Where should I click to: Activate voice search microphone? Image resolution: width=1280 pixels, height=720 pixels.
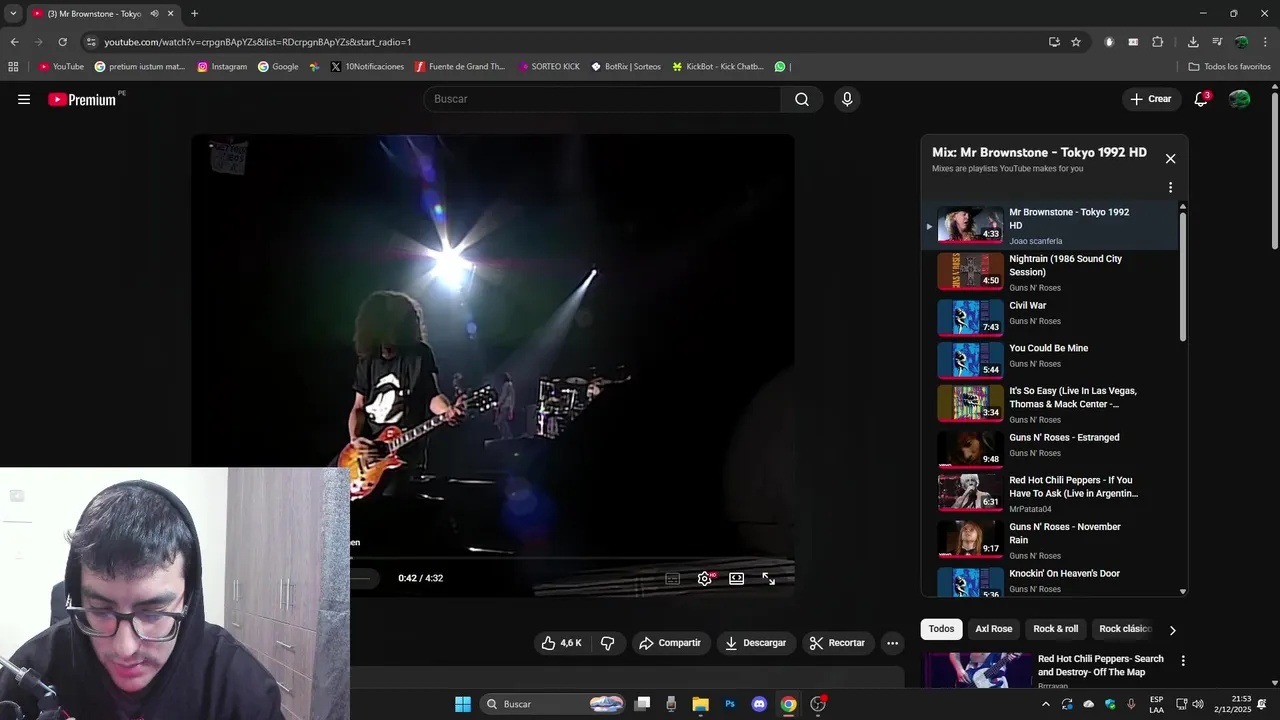tap(847, 99)
